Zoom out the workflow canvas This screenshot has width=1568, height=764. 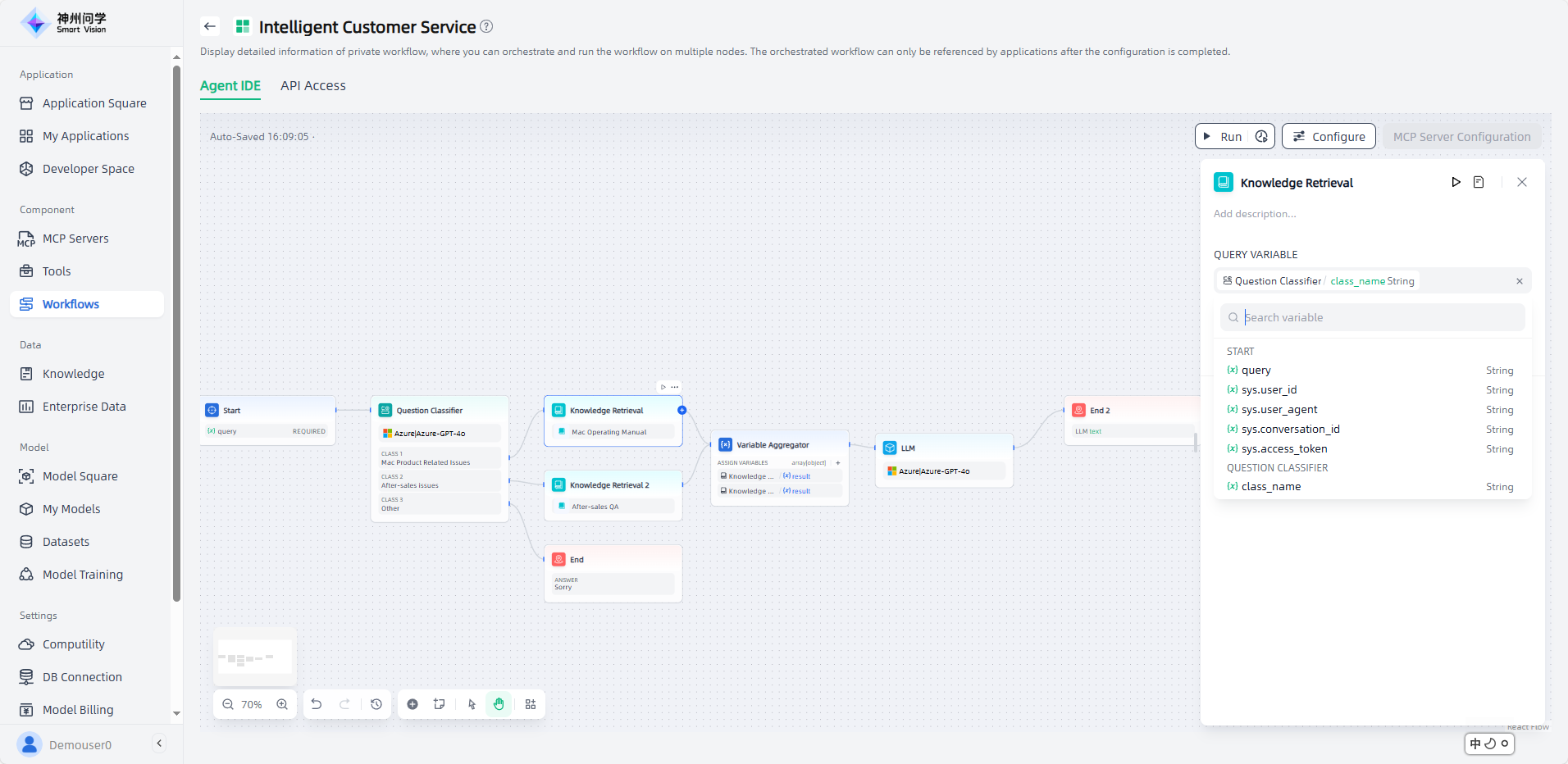point(228,704)
